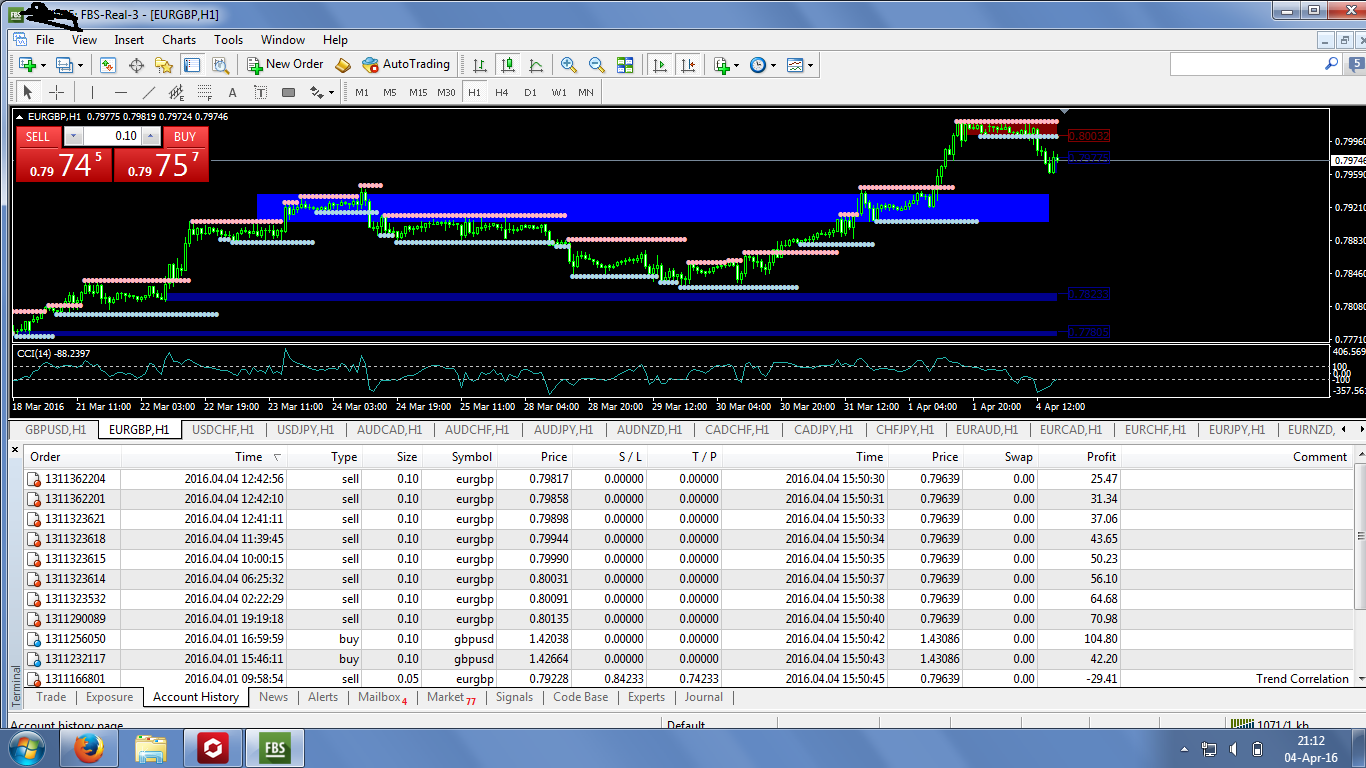Click the red app icon in the taskbar
This screenshot has width=1366, height=768.
point(213,748)
